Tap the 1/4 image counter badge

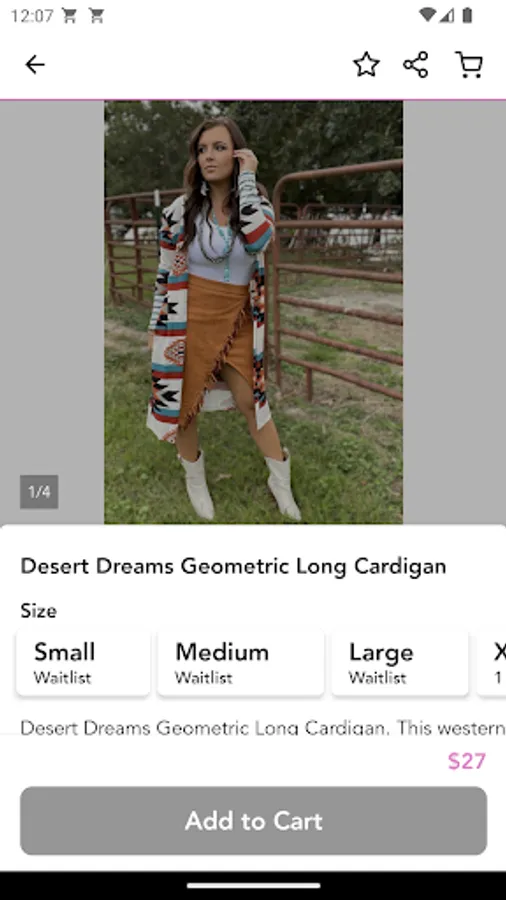pos(39,492)
